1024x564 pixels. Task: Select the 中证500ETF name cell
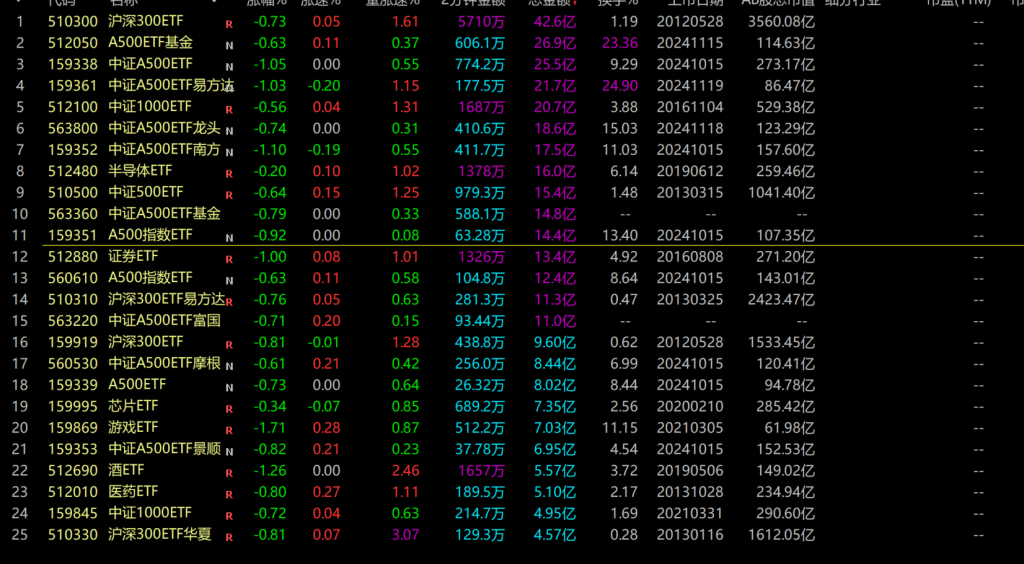(146, 192)
